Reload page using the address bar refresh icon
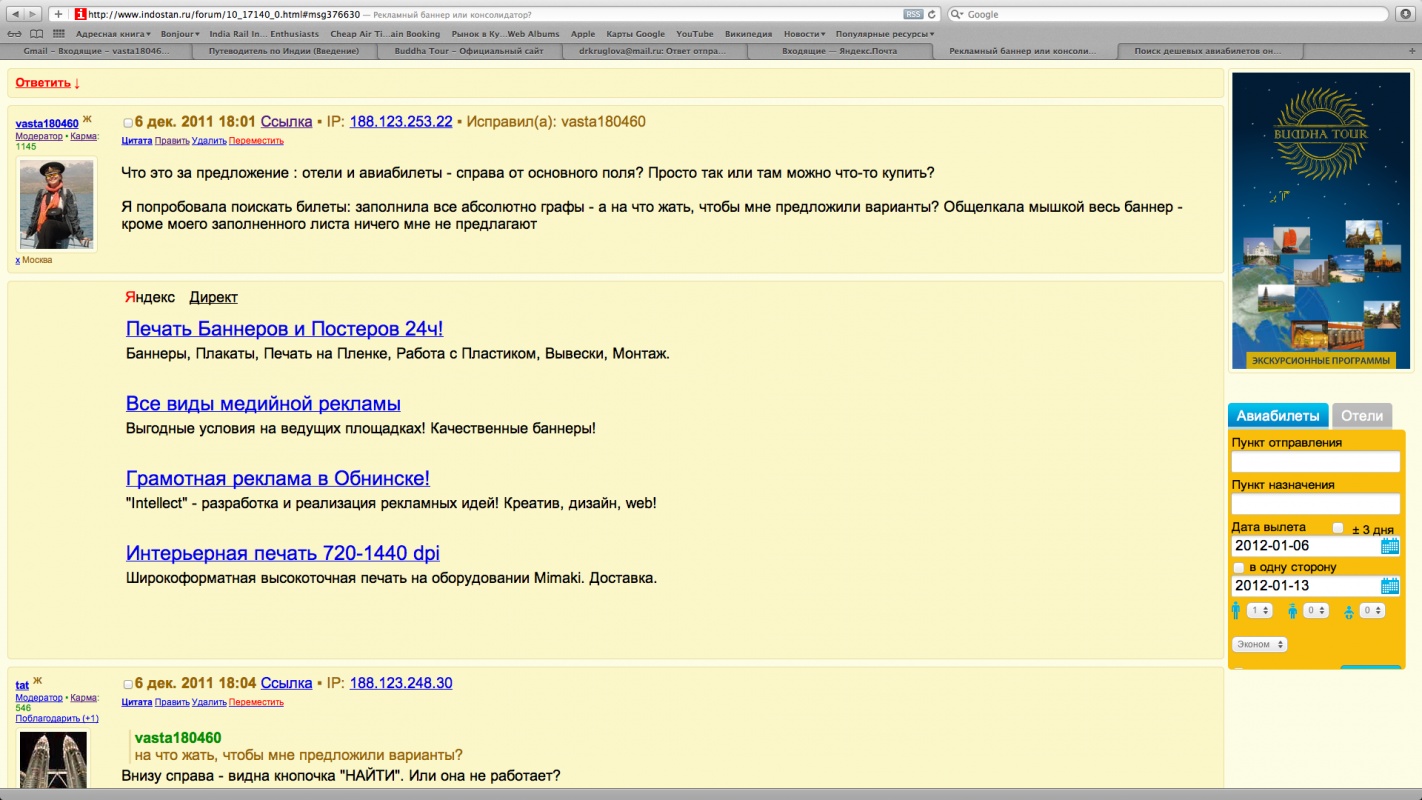 (x=932, y=14)
